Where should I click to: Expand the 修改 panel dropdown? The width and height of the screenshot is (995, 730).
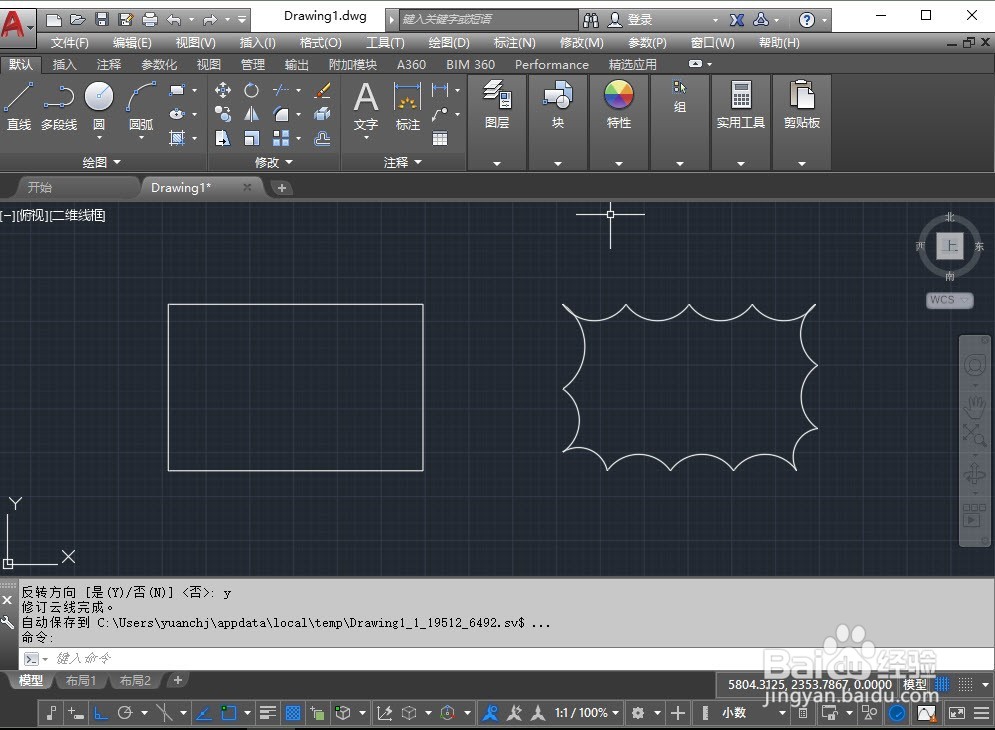[274, 163]
